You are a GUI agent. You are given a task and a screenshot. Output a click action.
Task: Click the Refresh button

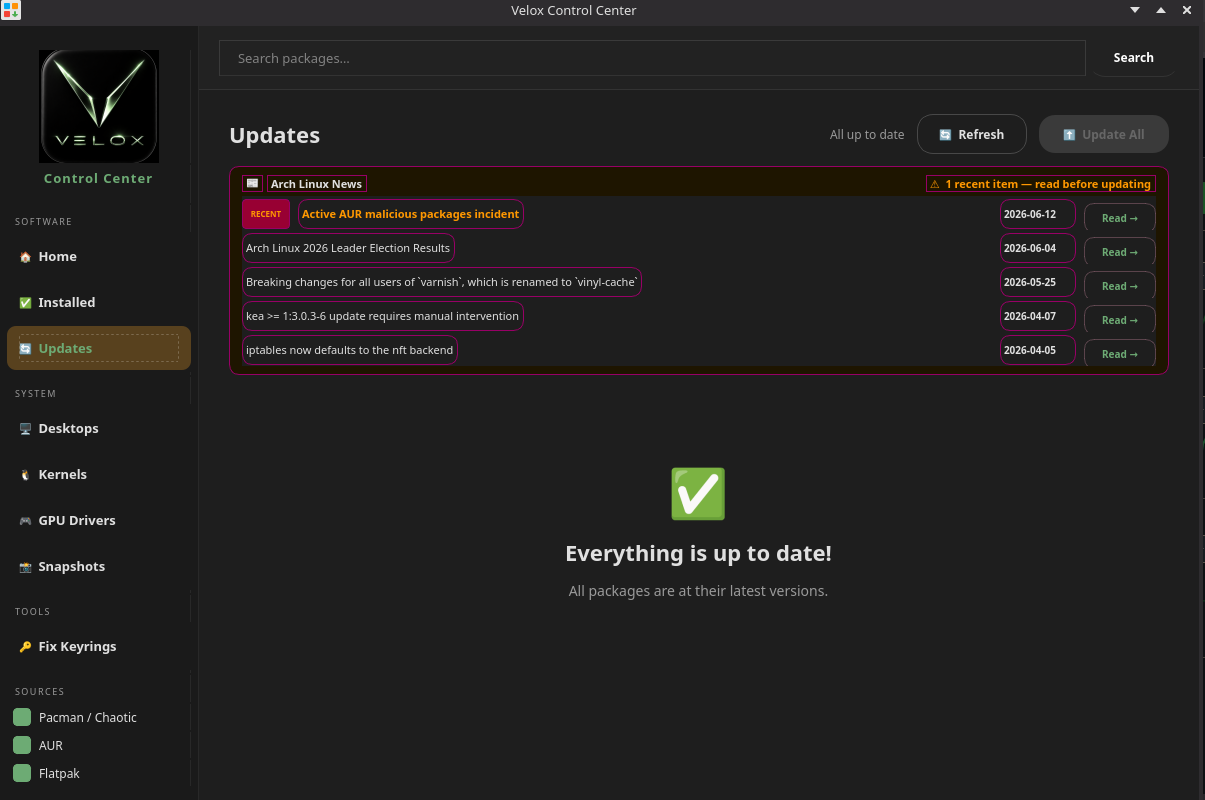[972, 134]
